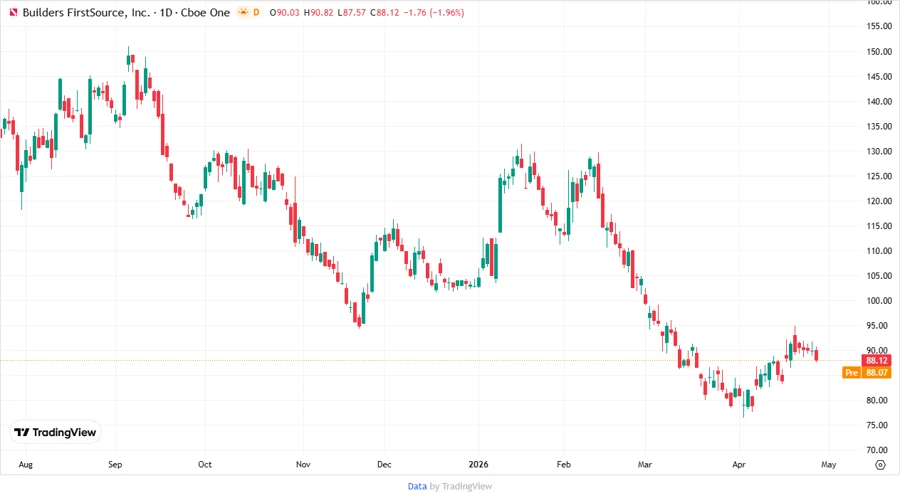Viewport: 900px width, 498px height.
Task: Open chart settings gear icon
Action: tap(880, 465)
